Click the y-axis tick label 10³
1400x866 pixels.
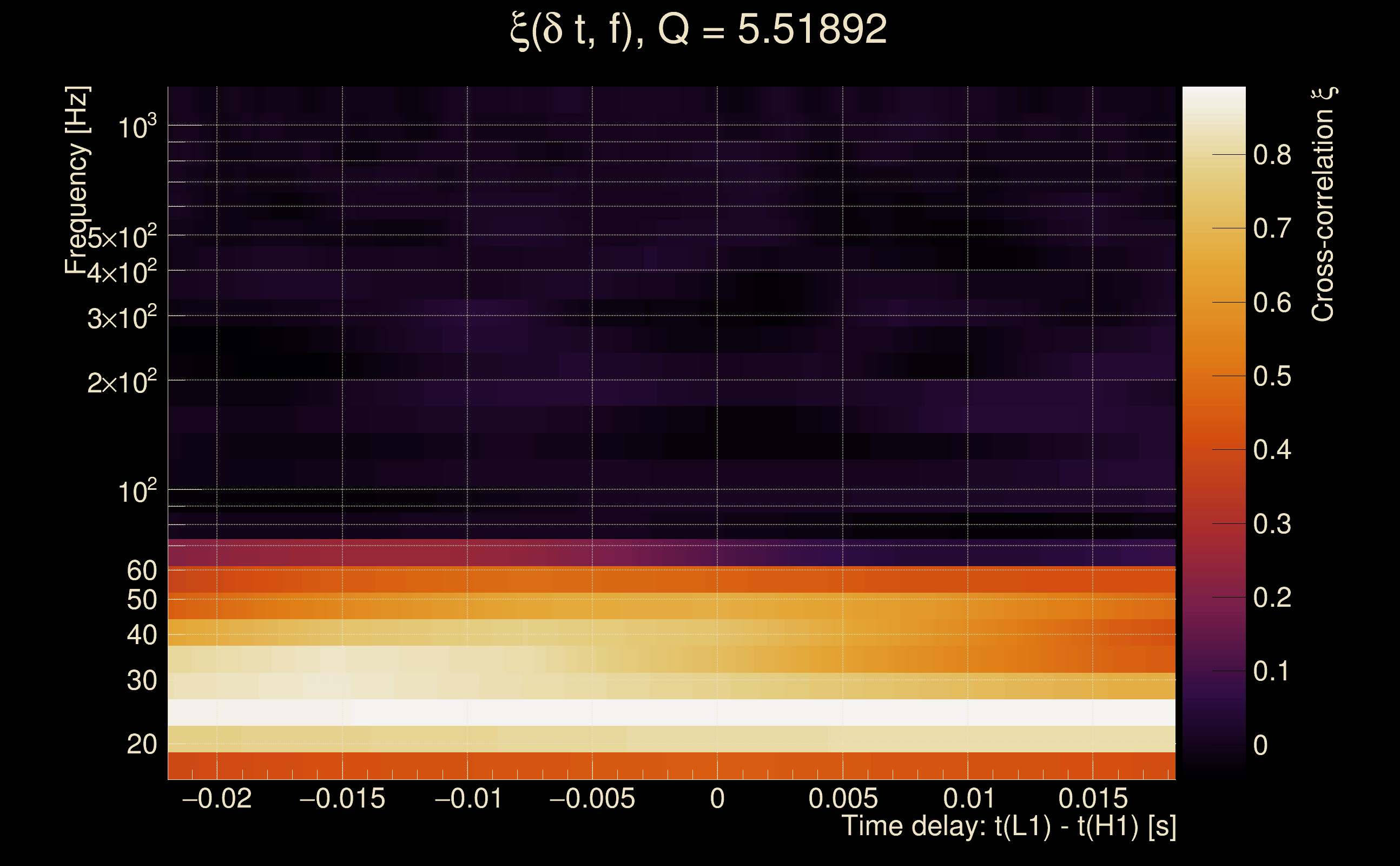tap(136, 127)
